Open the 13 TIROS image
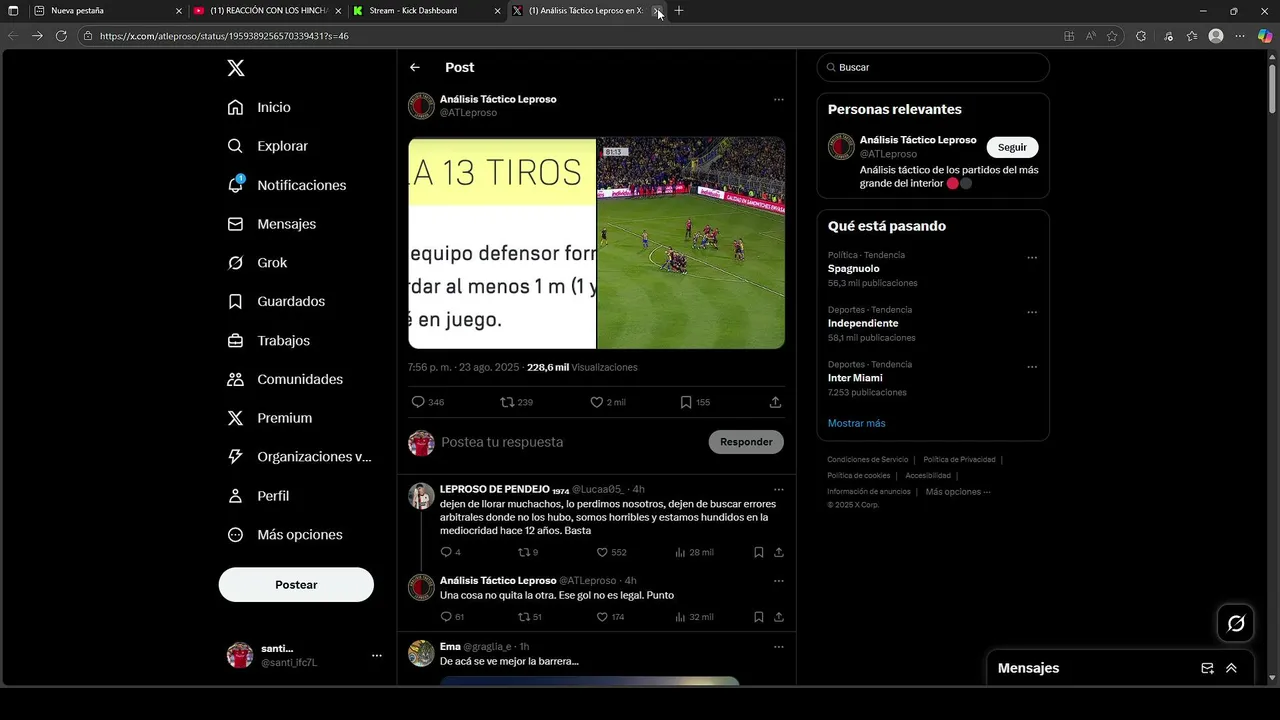 tap(502, 243)
